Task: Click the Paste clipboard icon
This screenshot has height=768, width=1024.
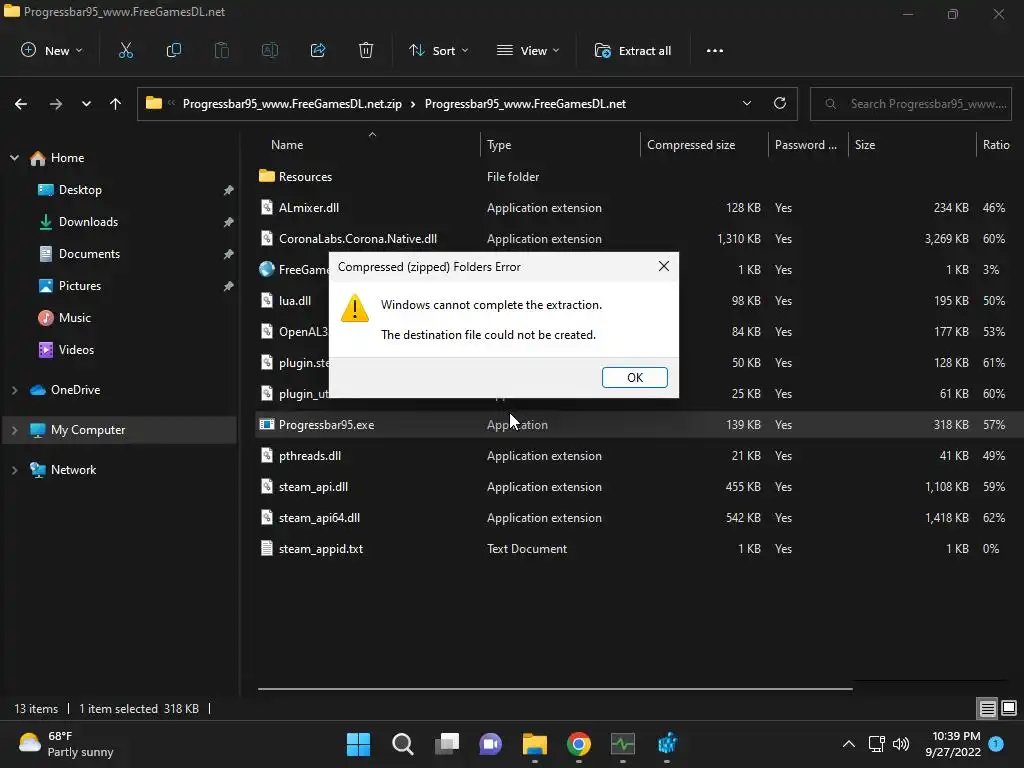Action: click(221, 50)
